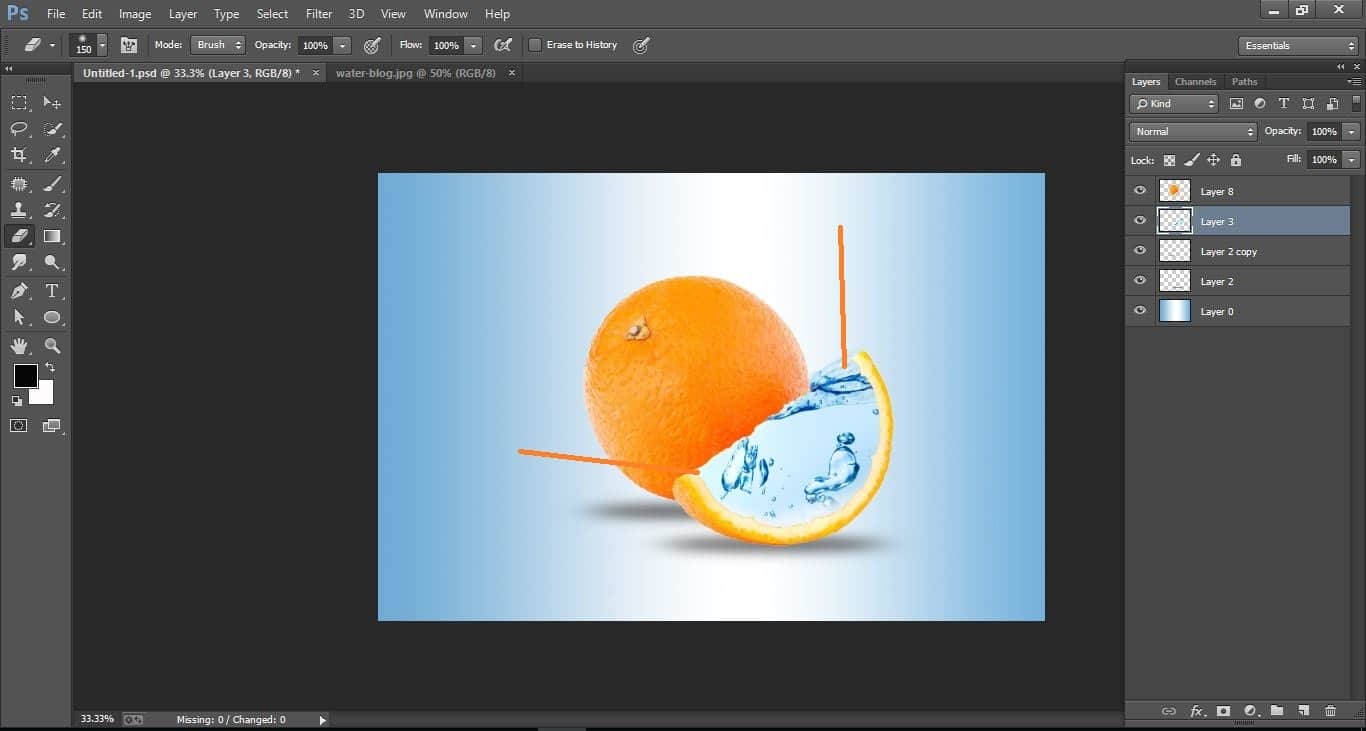Select the Crop tool

tap(20, 155)
